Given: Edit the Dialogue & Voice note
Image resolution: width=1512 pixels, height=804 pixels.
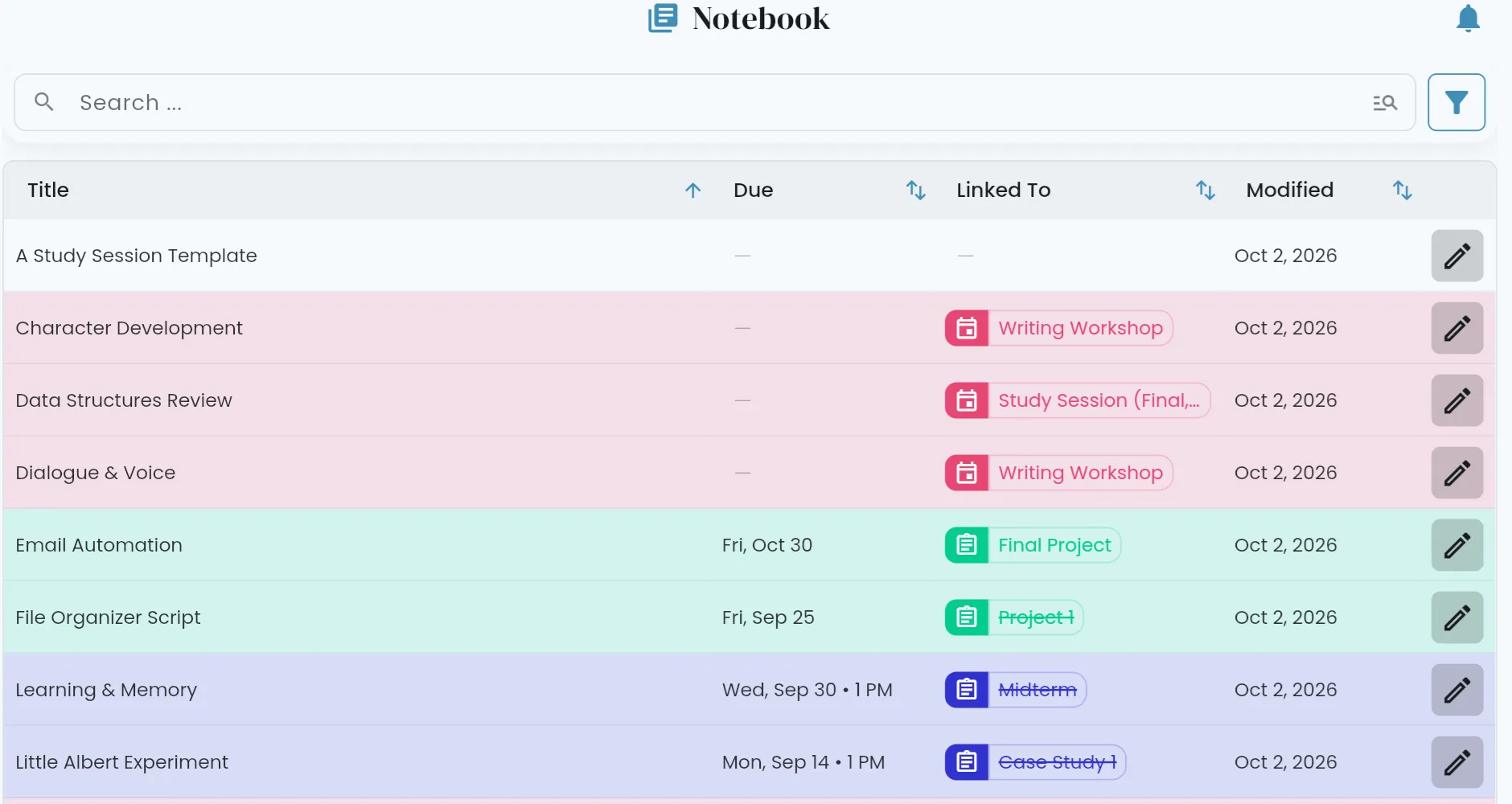Looking at the screenshot, I should coord(1457,473).
